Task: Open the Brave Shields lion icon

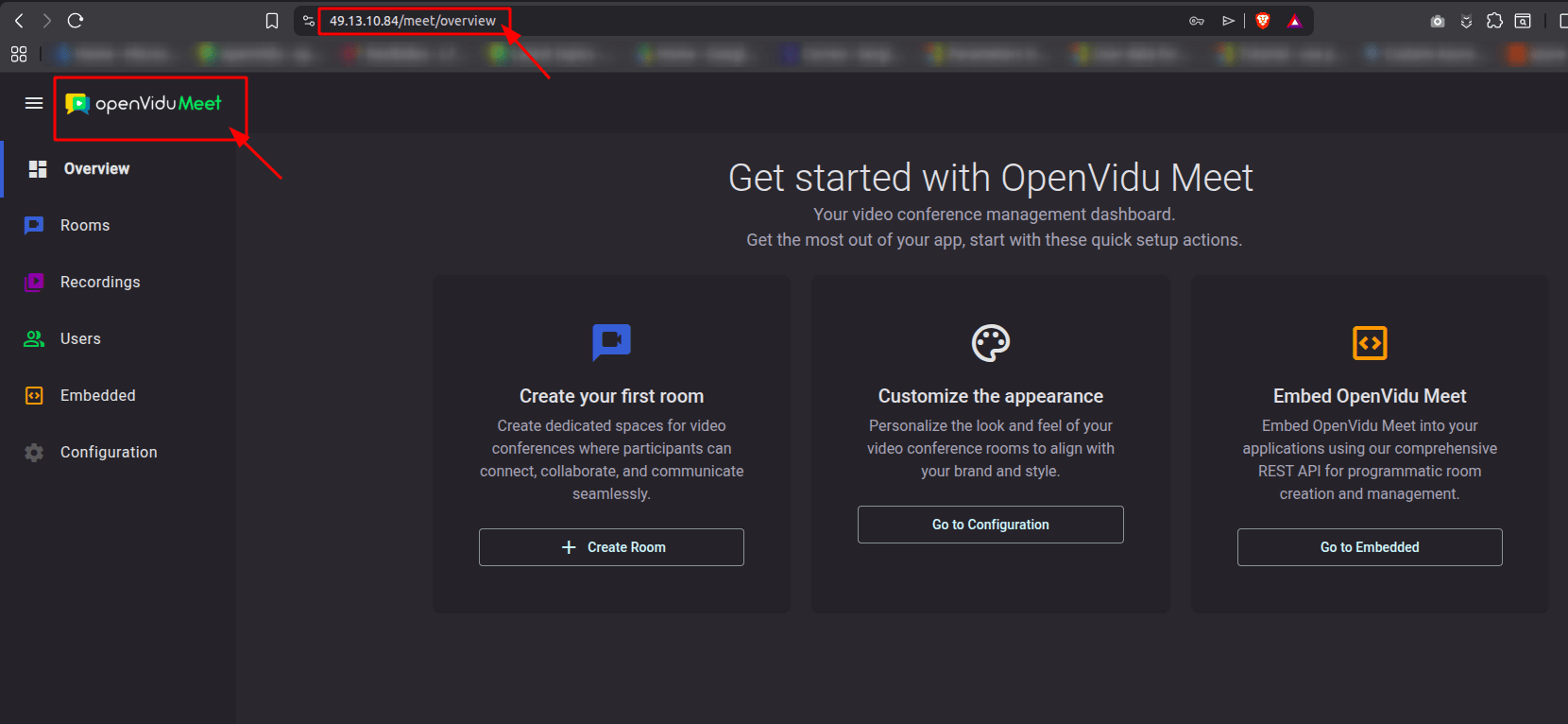Action: point(1263,21)
